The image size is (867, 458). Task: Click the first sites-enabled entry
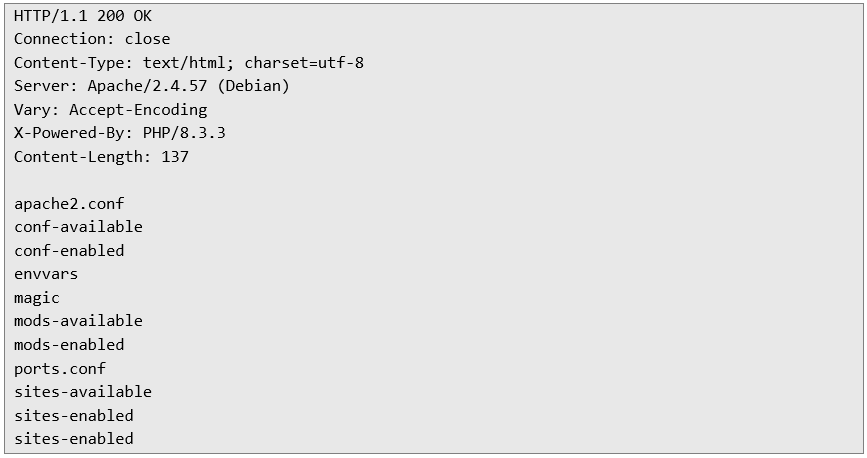[74, 416]
